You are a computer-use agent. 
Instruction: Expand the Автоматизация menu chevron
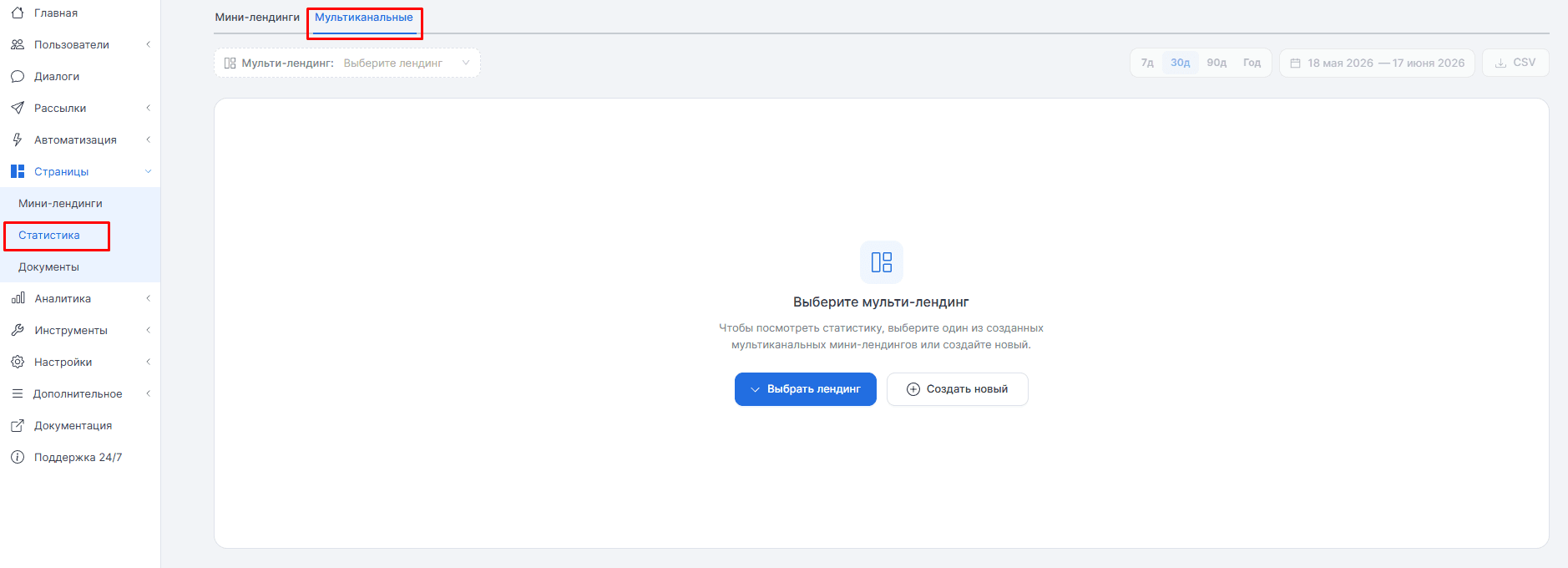click(x=148, y=139)
